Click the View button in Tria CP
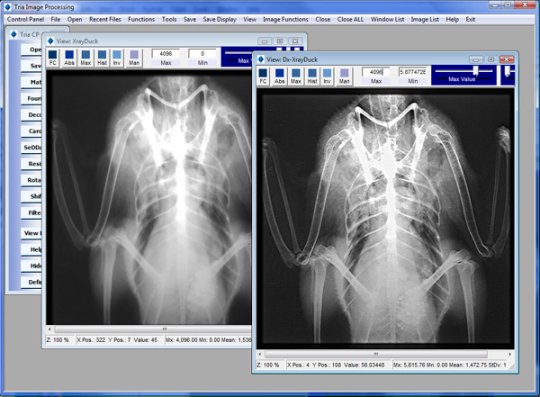 tap(31, 233)
